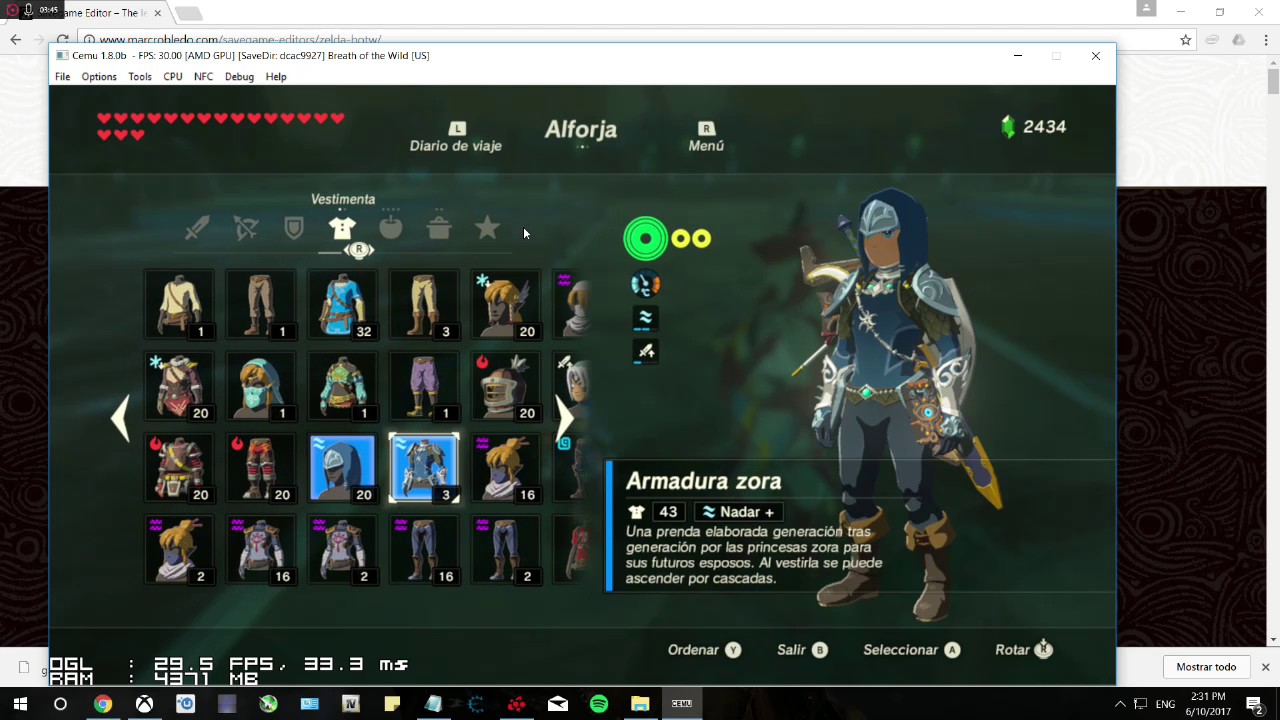
Task: Select the cream shirt with level 1
Action: [179, 304]
